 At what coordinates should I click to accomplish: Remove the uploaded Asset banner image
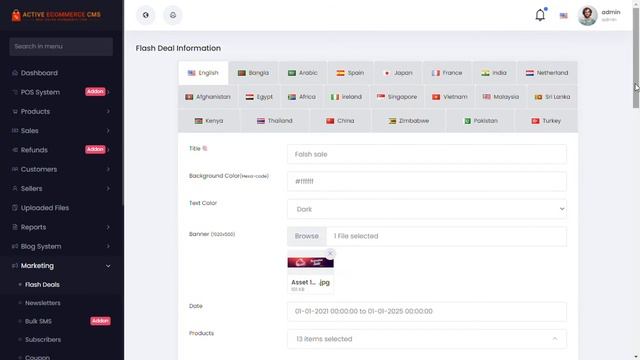point(330,253)
